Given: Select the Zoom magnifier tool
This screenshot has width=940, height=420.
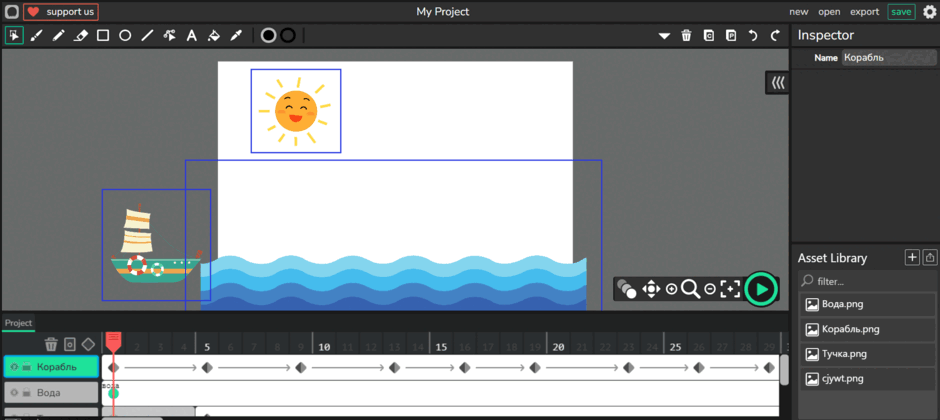Looking at the screenshot, I should 691,289.
